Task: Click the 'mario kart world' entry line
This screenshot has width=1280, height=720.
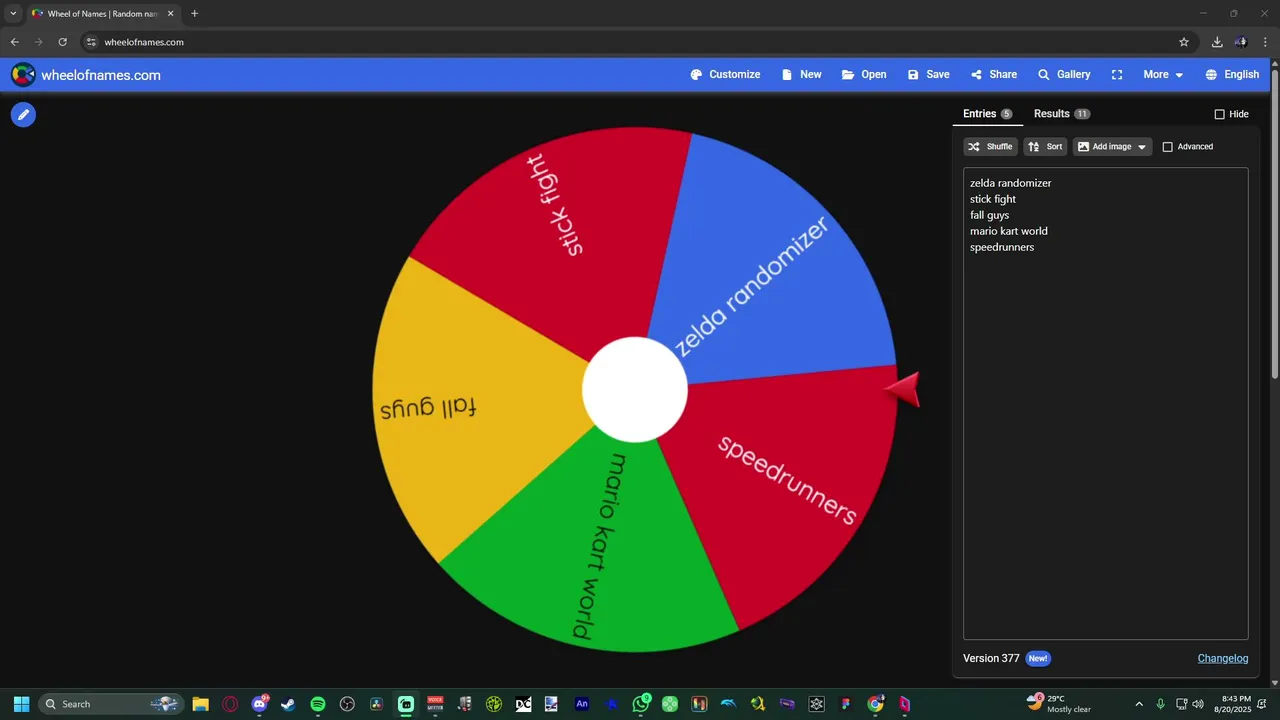Action: pos(1008,231)
